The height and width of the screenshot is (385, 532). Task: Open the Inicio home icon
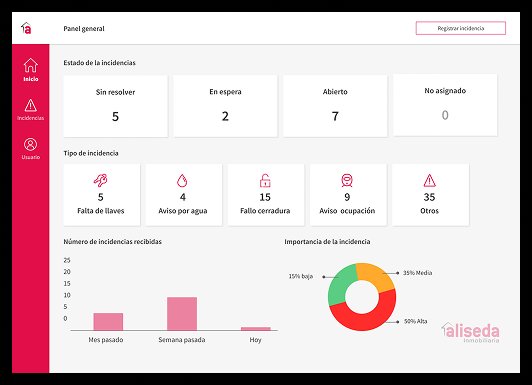[x=31, y=65]
